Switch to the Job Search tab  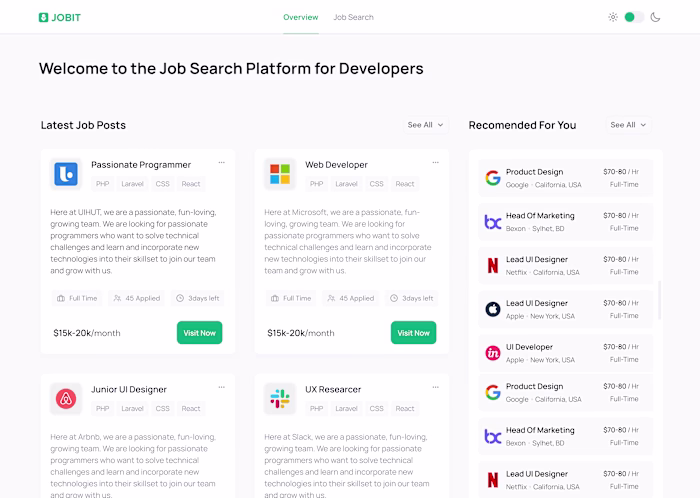click(353, 17)
